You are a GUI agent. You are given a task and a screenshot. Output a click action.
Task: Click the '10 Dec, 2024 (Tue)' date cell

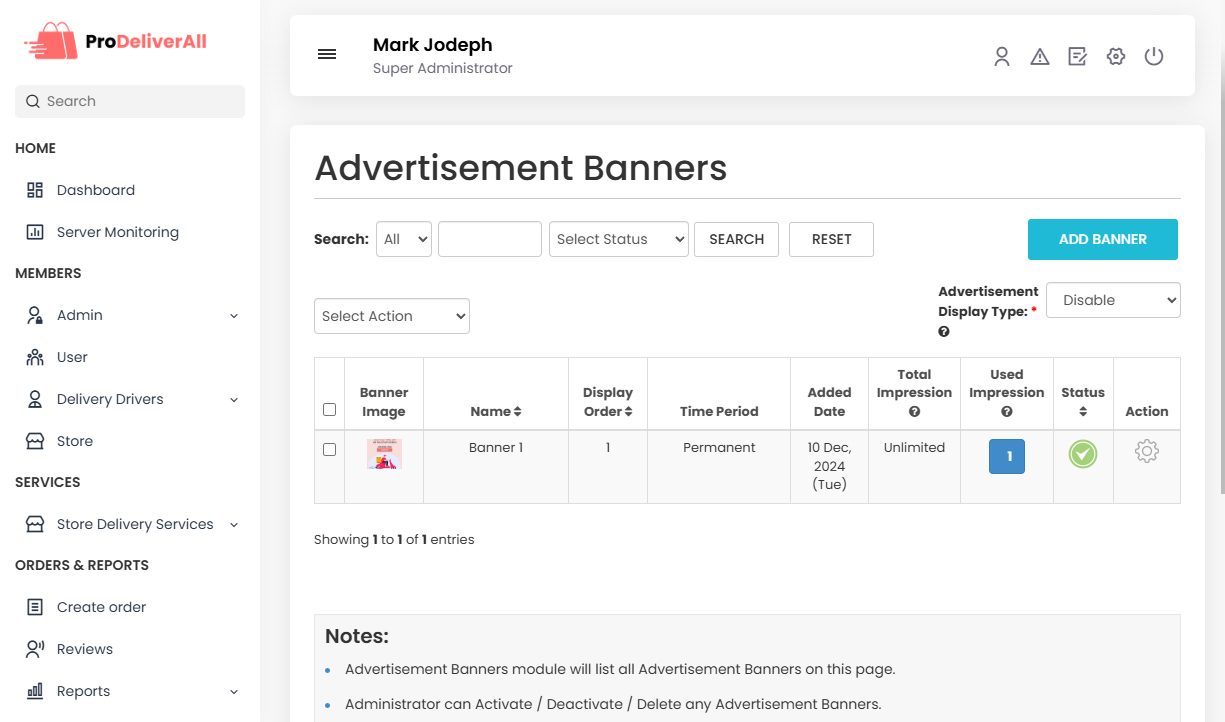(x=829, y=466)
